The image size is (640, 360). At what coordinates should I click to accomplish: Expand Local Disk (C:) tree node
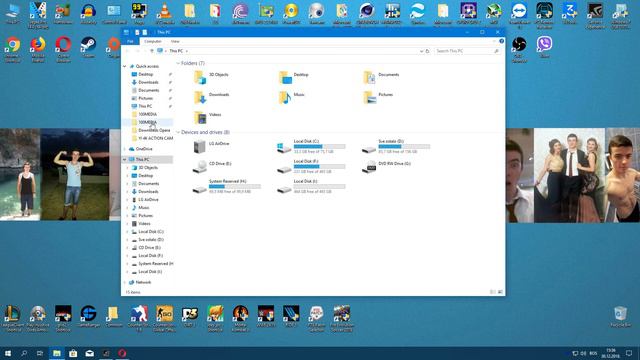pos(128,232)
